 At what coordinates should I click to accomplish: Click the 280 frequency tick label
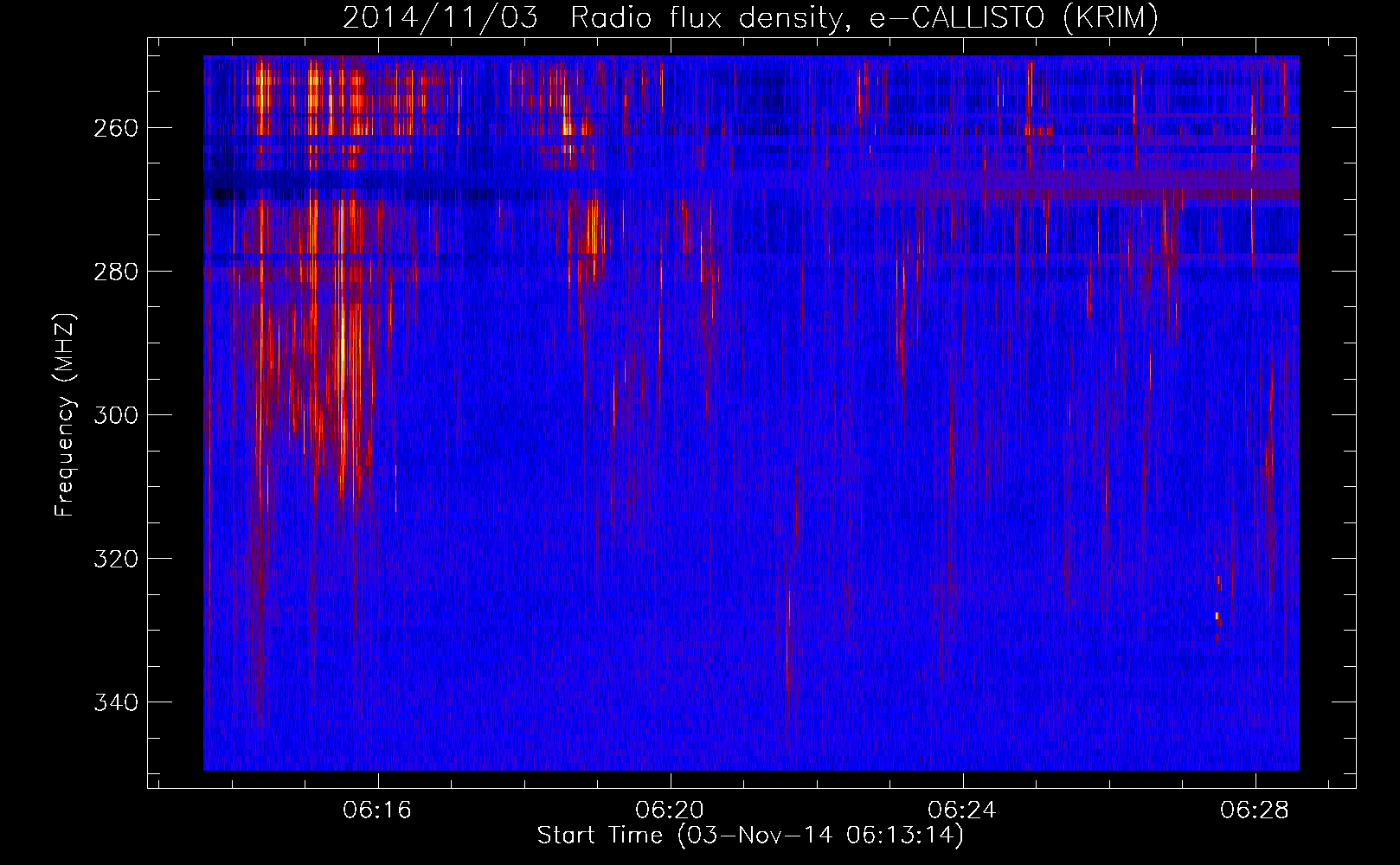[x=118, y=272]
